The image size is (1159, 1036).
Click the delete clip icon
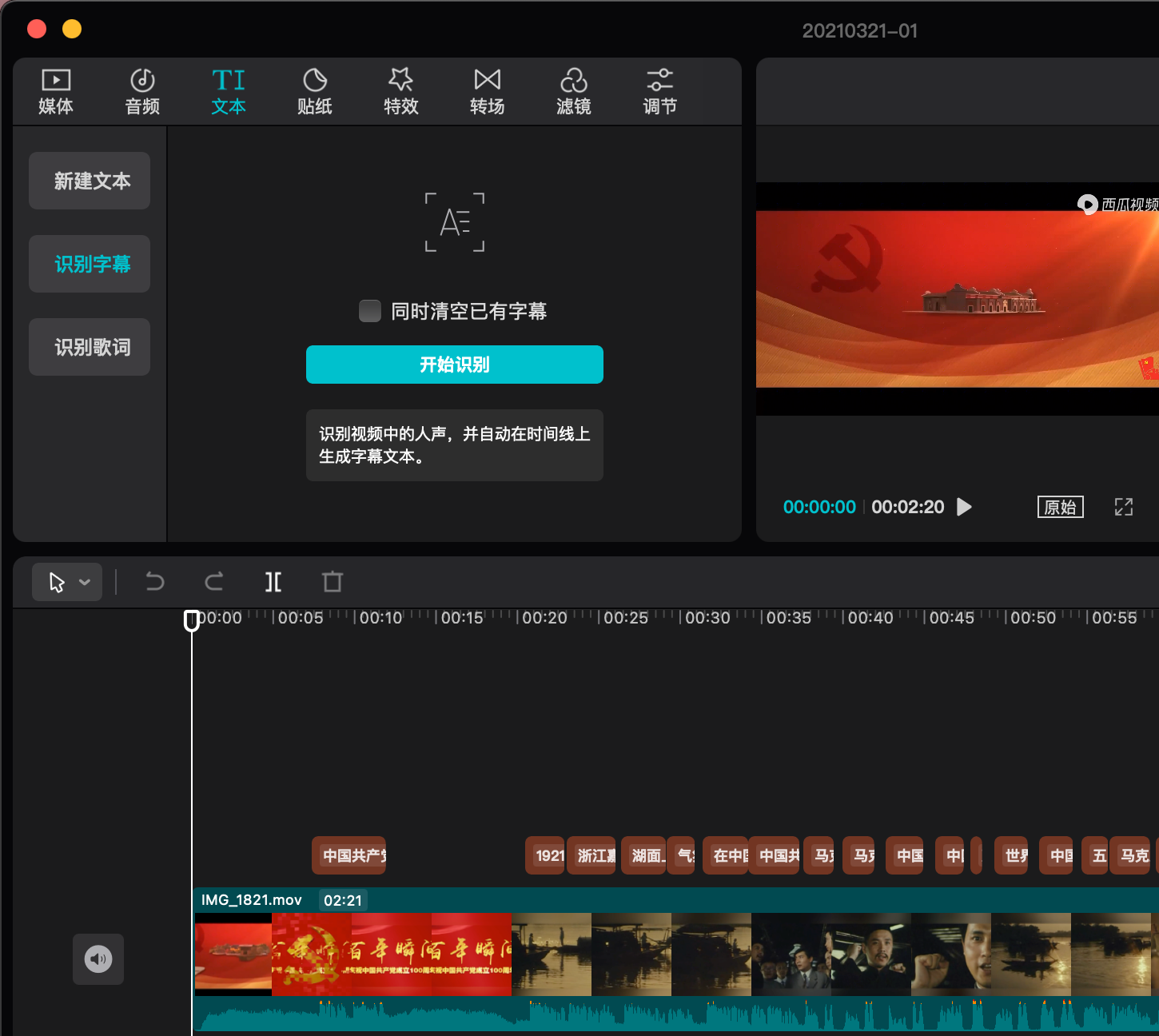click(x=332, y=582)
